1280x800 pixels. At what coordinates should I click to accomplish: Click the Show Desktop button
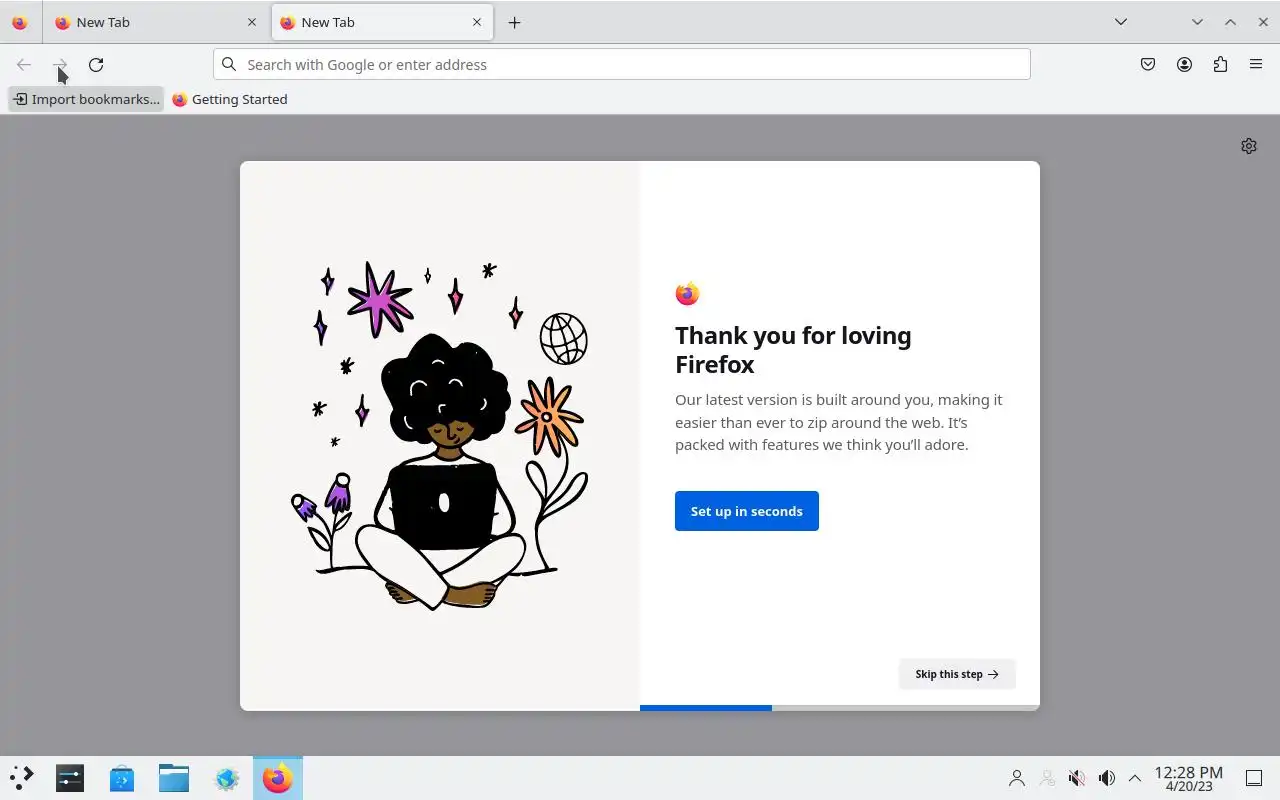[x=1254, y=778]
